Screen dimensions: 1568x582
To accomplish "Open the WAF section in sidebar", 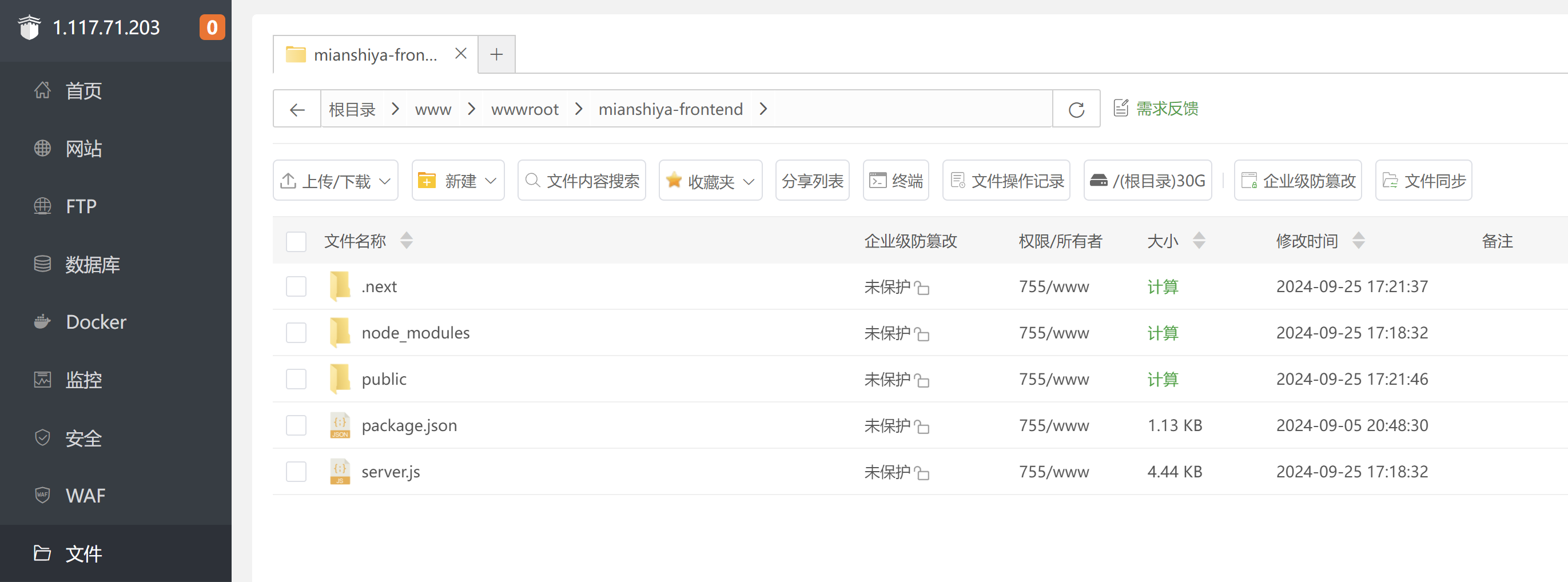I will coord(85,496).
